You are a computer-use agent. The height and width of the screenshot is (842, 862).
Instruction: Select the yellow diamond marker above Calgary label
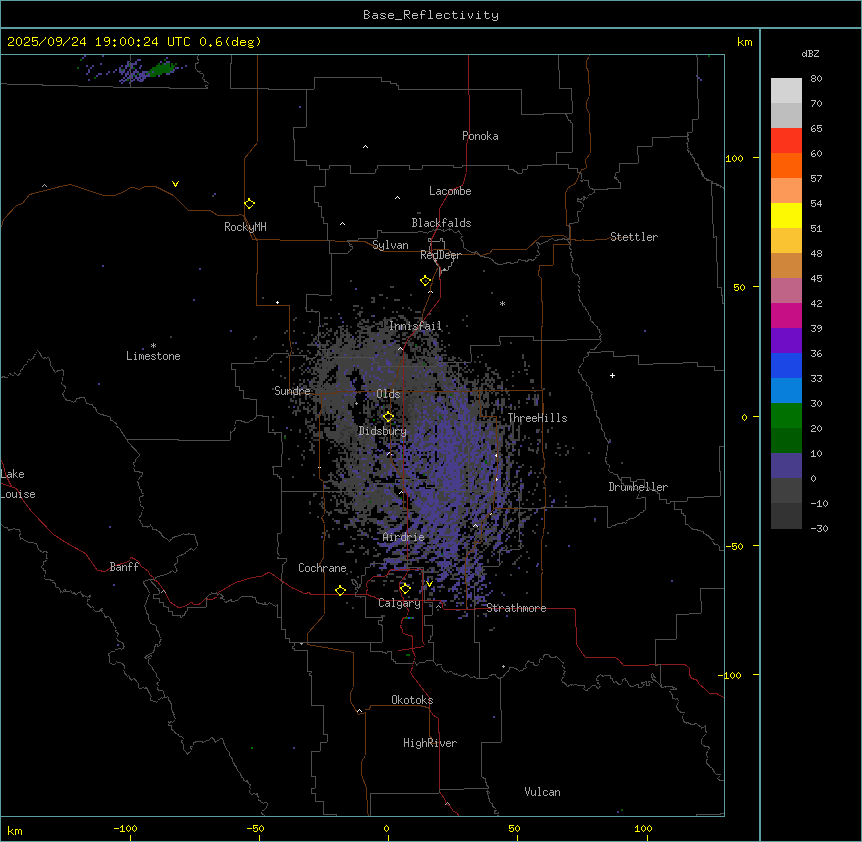[x=405, y=588]
